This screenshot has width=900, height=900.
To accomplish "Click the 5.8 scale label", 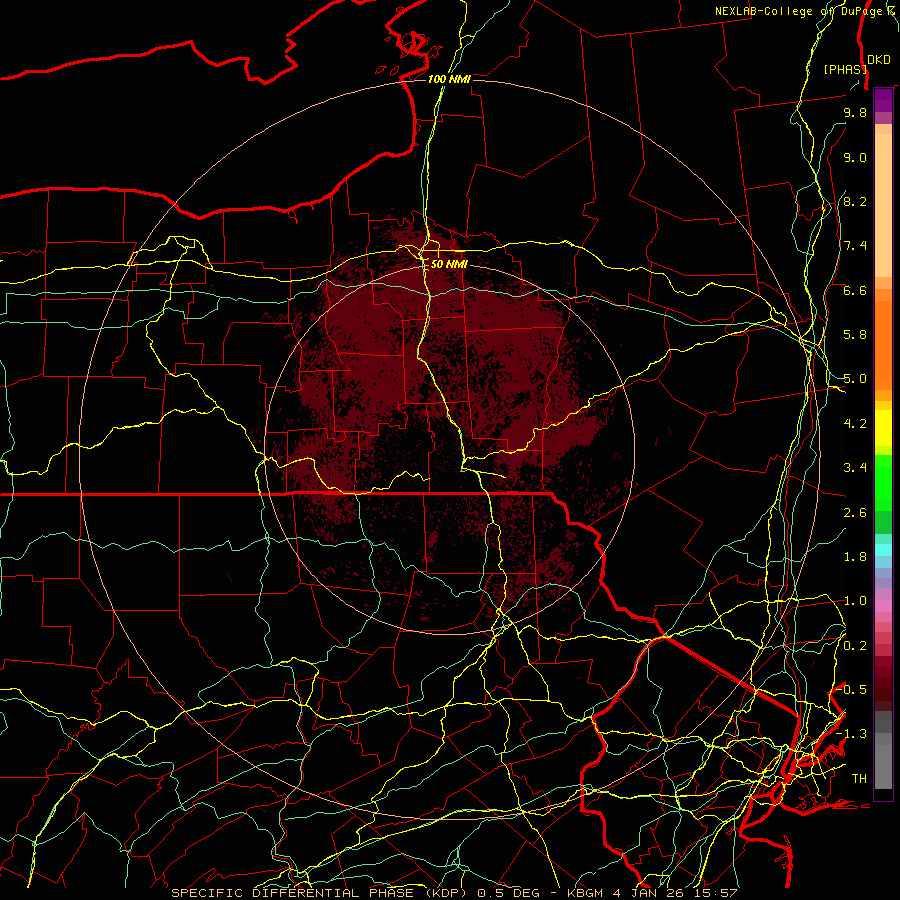I will 855,335.
